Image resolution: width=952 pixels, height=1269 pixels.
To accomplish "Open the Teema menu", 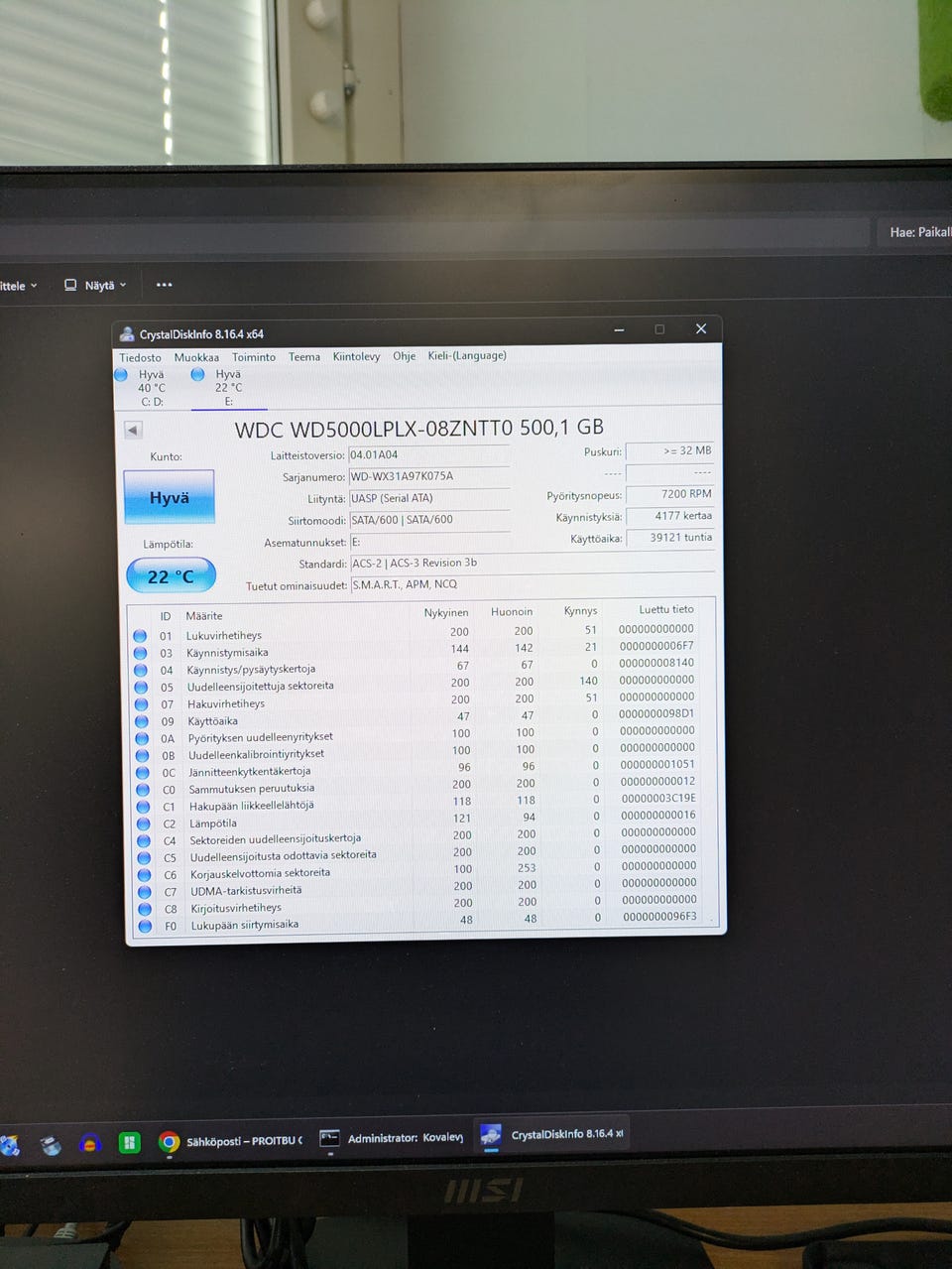I will 304,357.
